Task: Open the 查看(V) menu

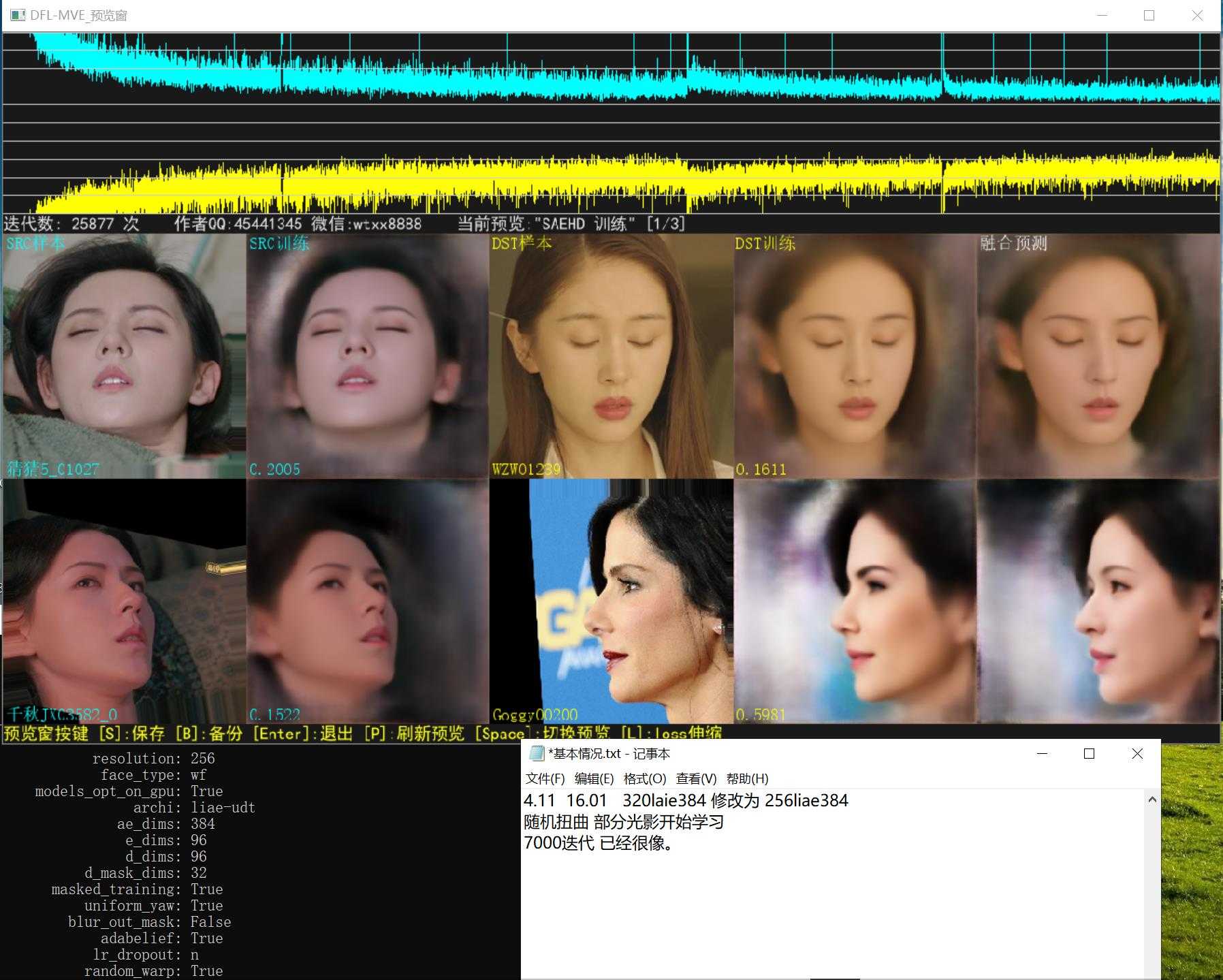Action: 696,778
